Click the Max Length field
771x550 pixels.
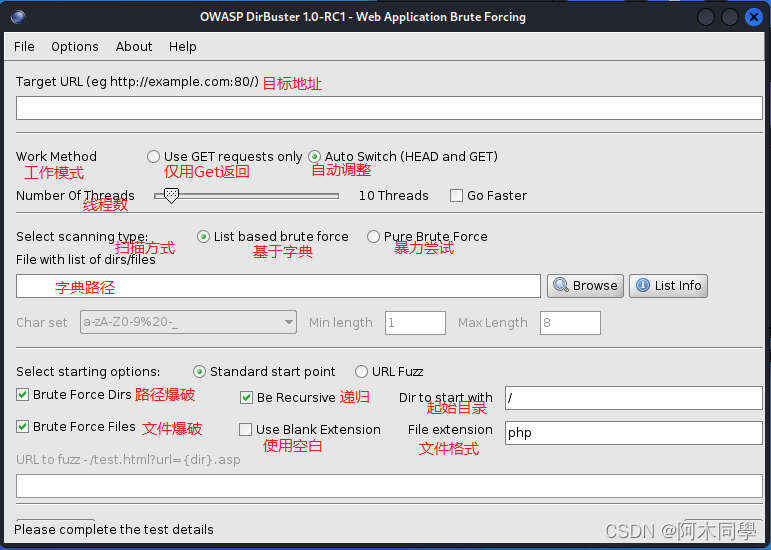(570, 323)
